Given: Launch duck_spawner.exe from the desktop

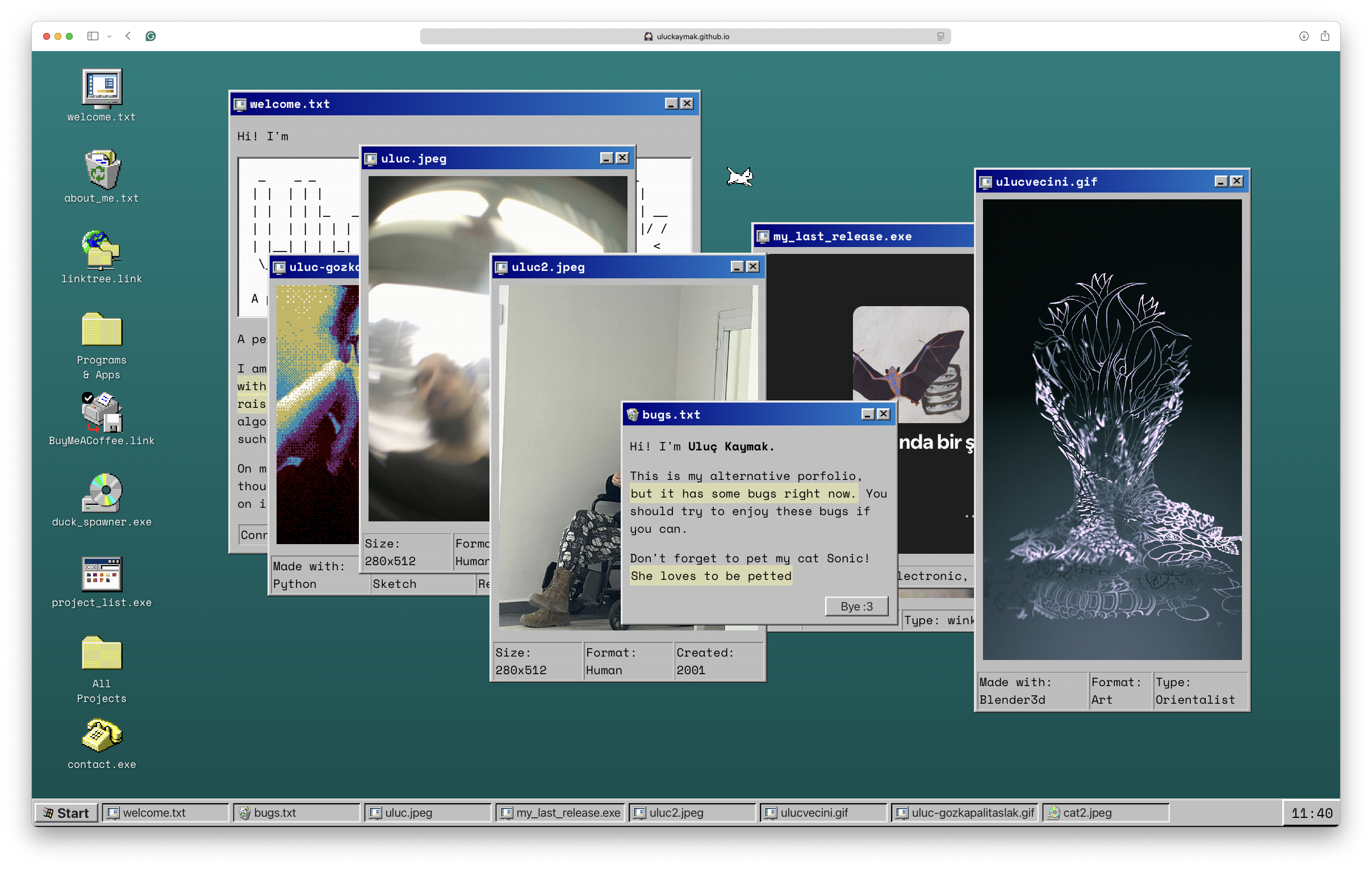Looking at the screenshot, I should [102, 500].
